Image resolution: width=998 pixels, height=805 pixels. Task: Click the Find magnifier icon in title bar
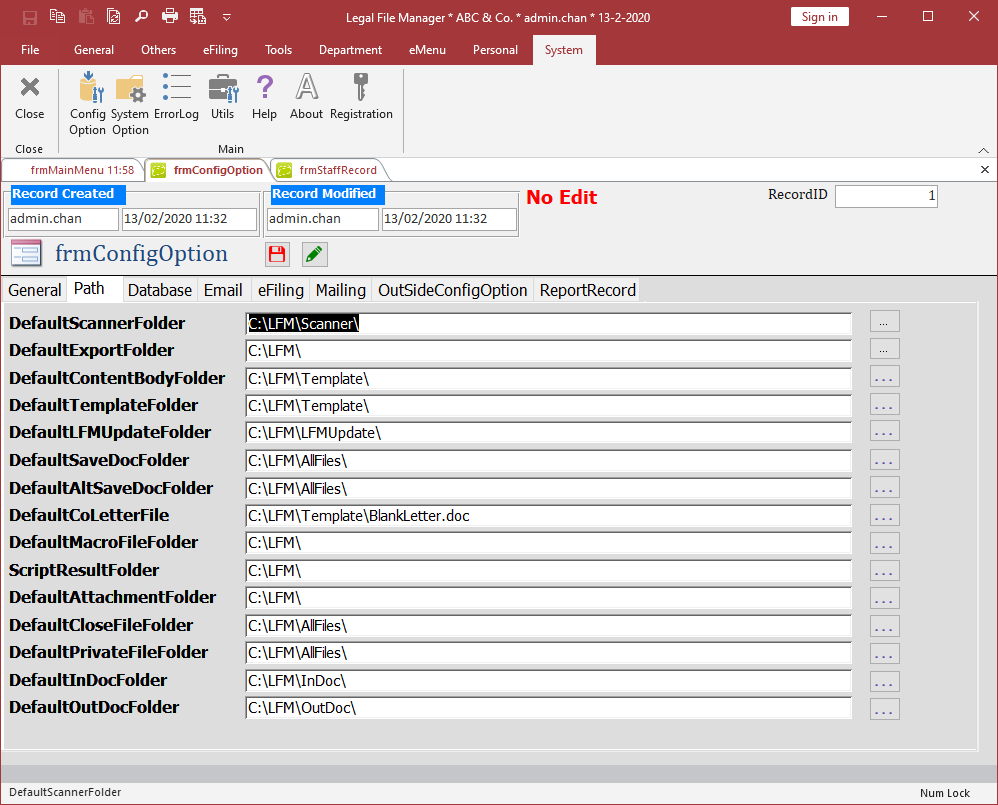(141, 17)
